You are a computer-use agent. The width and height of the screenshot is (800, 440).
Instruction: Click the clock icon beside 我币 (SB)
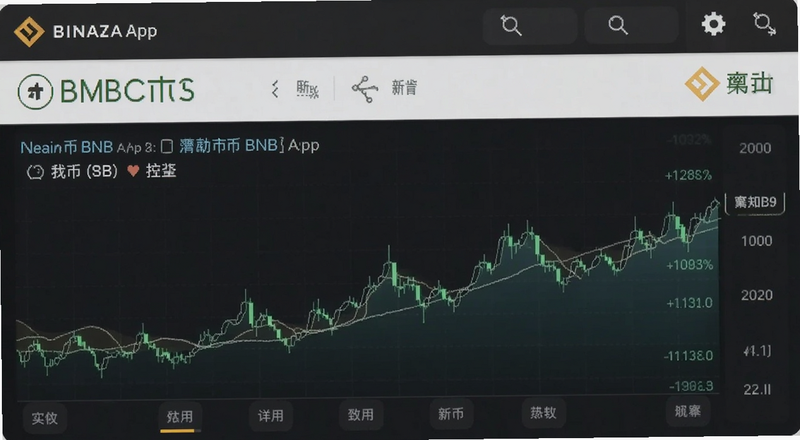(35, 172)
